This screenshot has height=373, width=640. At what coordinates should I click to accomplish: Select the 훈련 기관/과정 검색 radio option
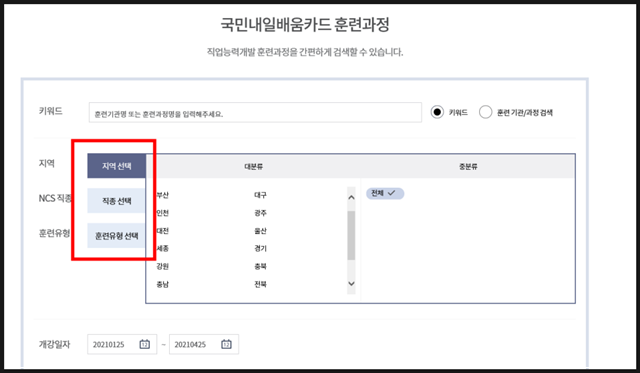(485, 112)
